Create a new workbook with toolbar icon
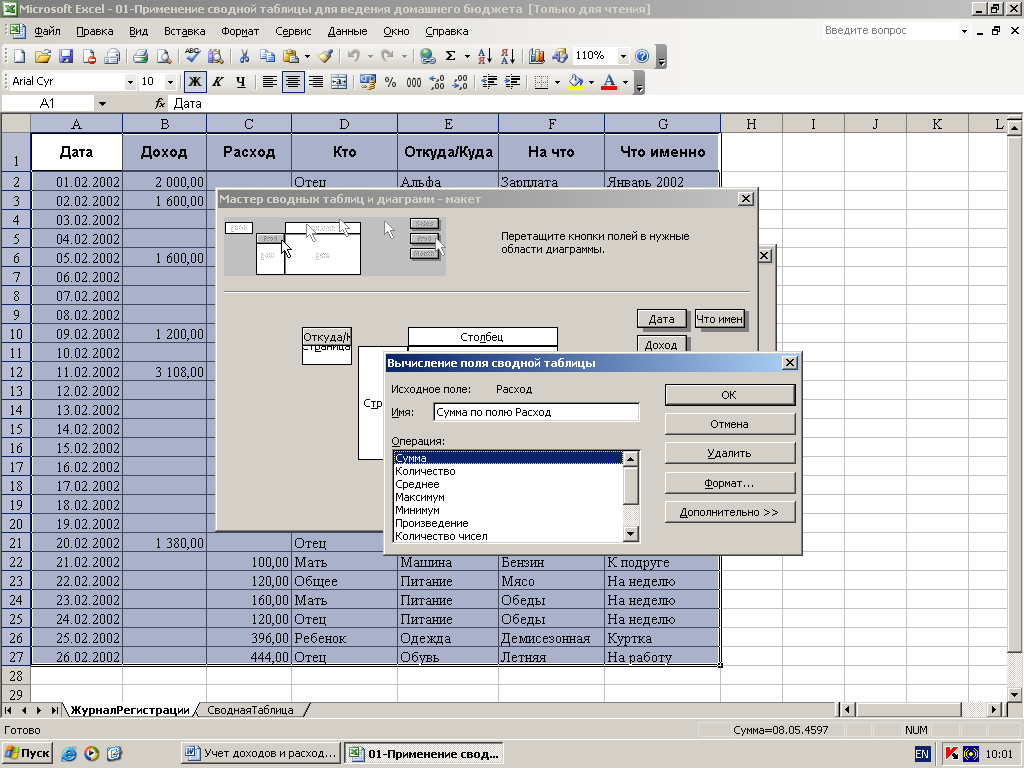Viewport: 1024px width, 768px height. (x=20, y=56)
